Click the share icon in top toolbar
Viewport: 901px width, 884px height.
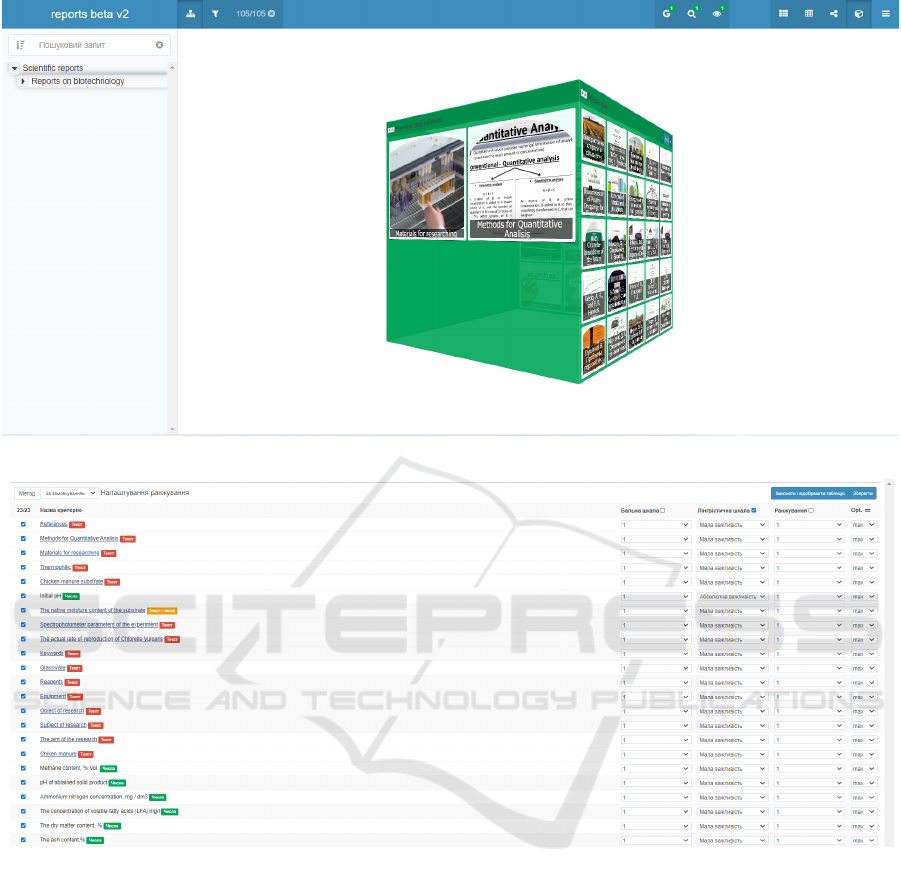tap(834, 14)
